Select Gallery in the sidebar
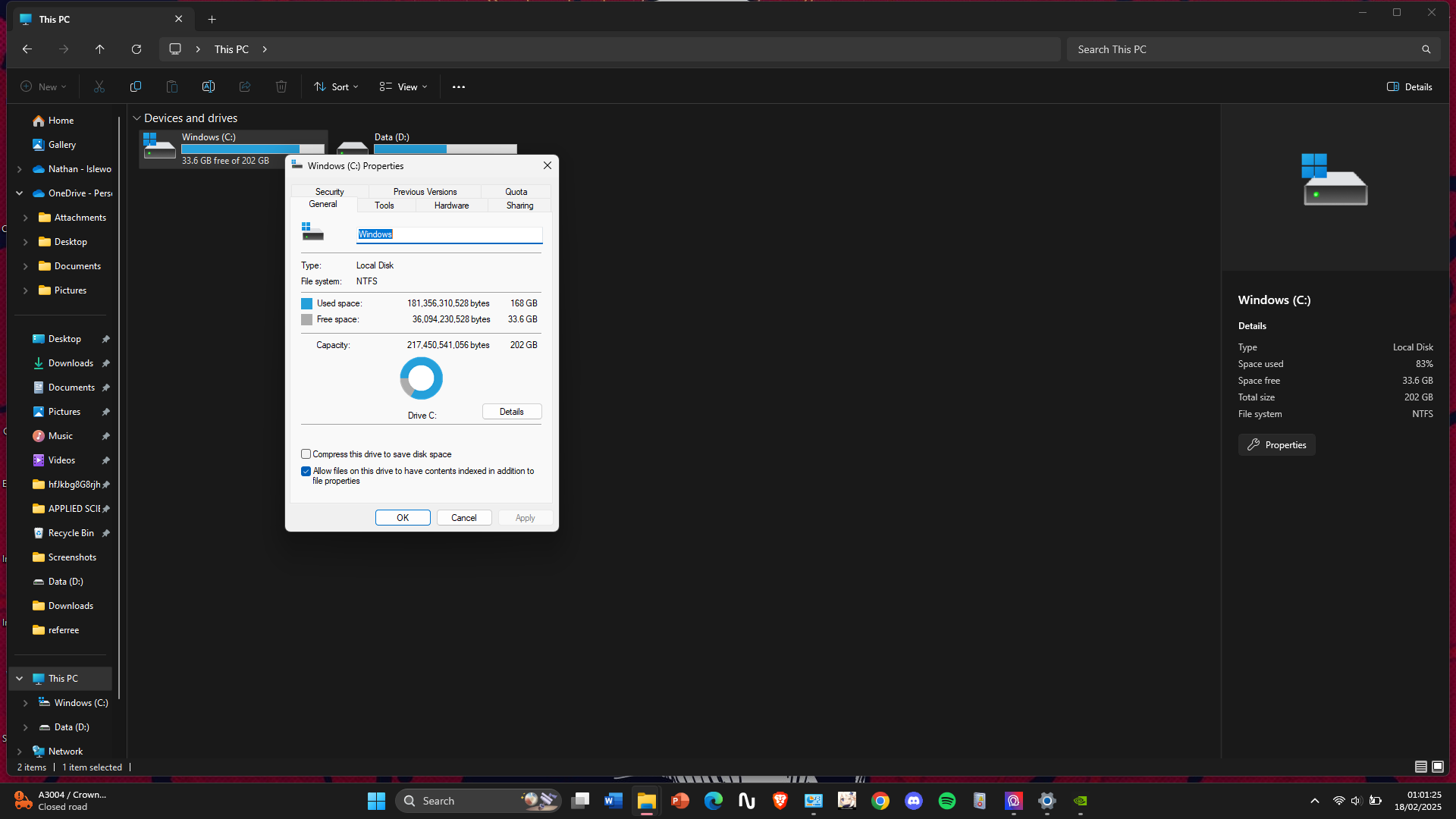This screenshot has height=819, width=1456. (x=62, y=145)
